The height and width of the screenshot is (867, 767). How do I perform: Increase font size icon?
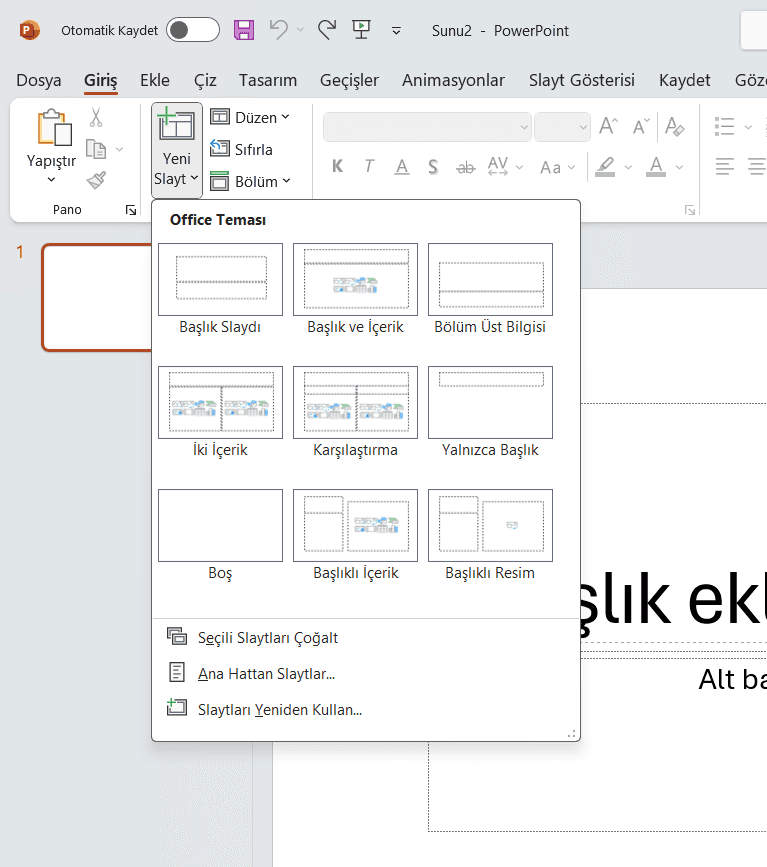click(608, 126)
